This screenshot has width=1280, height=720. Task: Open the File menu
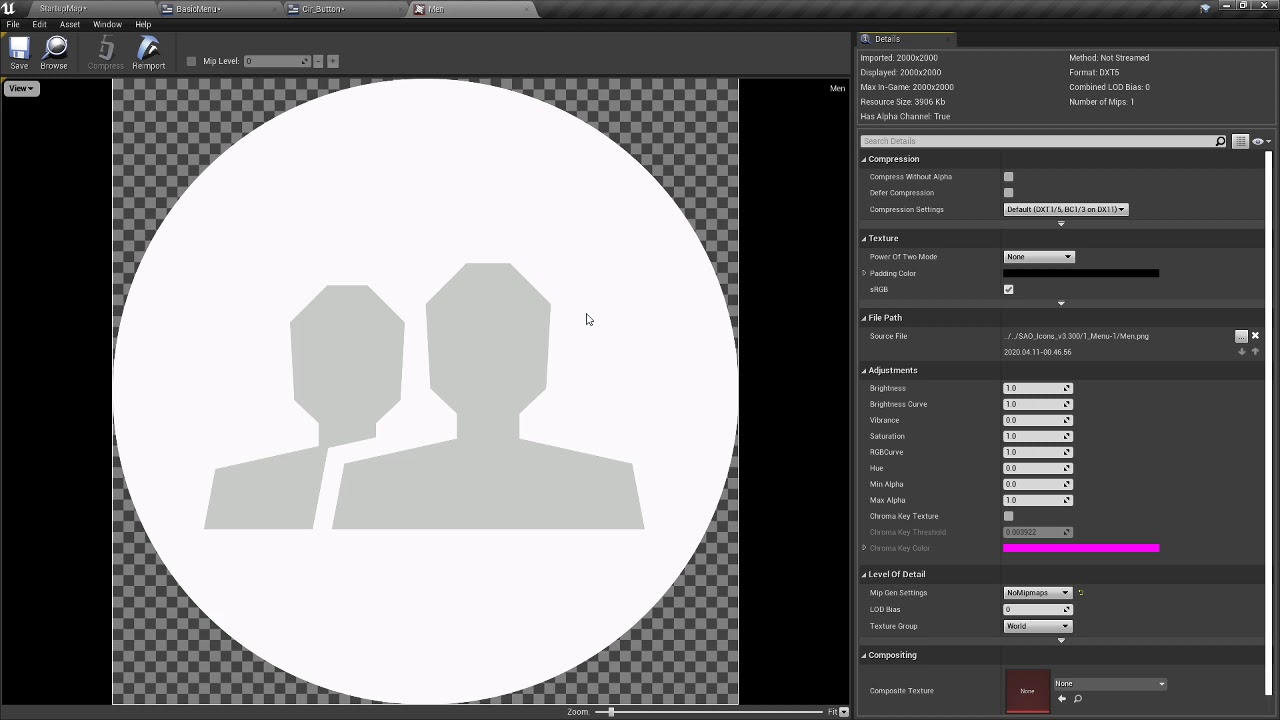[13, 24]
